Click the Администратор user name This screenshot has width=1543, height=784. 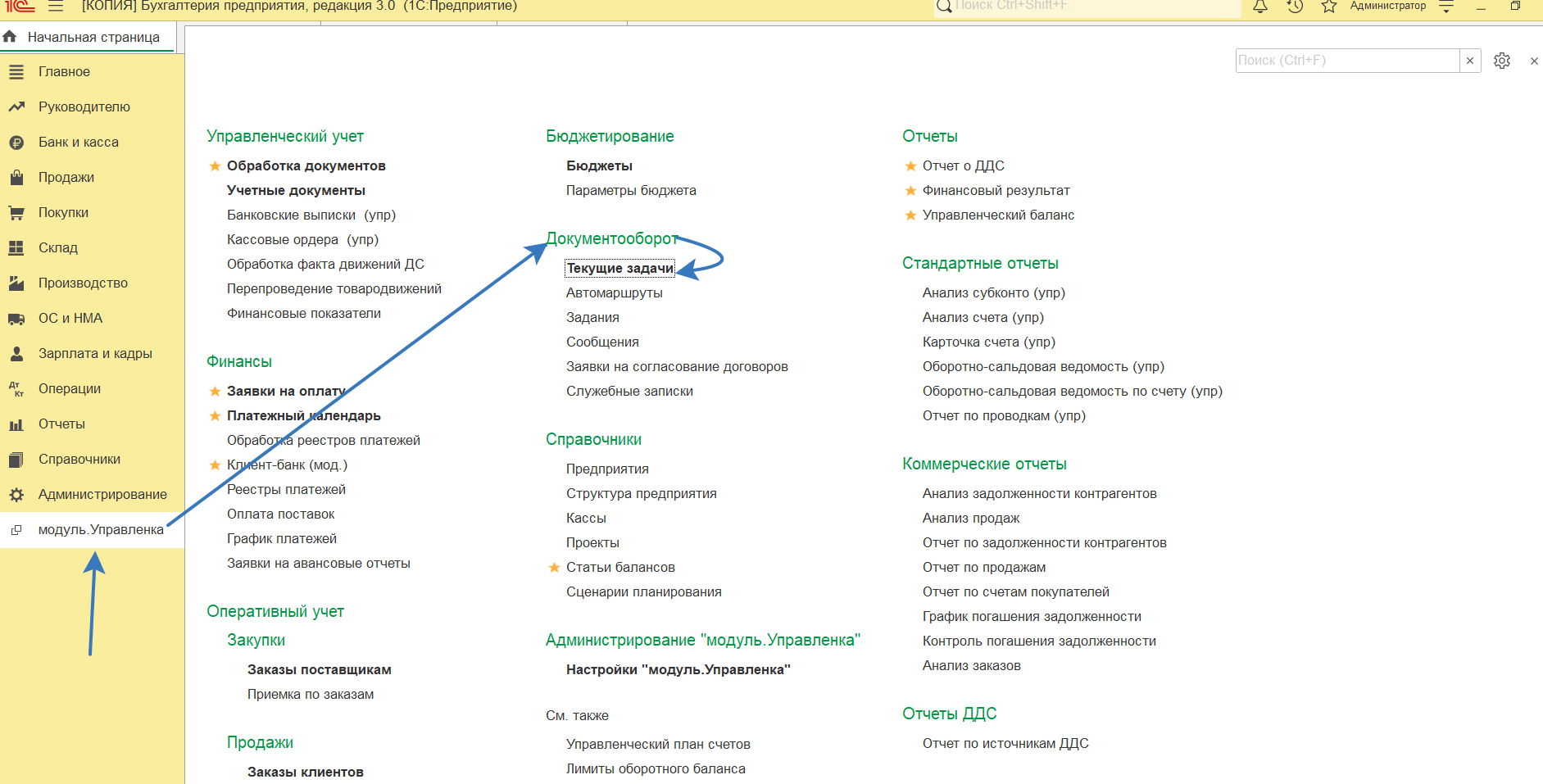click(1388, 6)
